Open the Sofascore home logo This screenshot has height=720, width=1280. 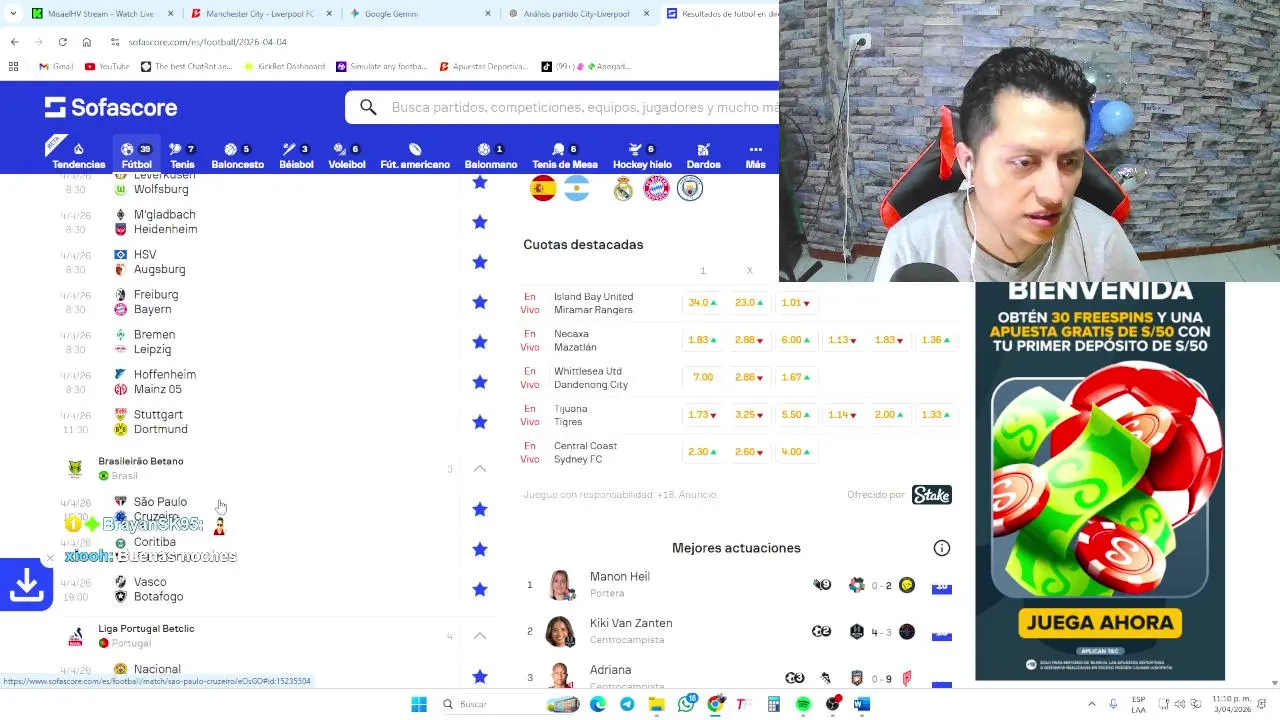111,107
